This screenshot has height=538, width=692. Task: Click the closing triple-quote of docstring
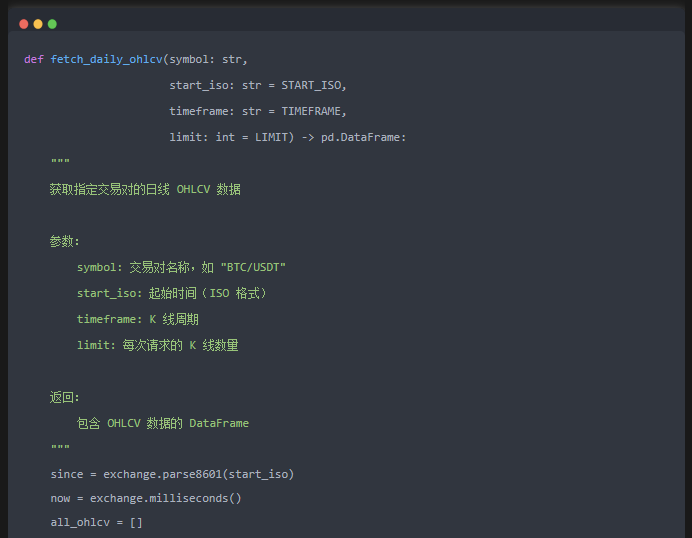pyautogui.click(x=60, y=447)
